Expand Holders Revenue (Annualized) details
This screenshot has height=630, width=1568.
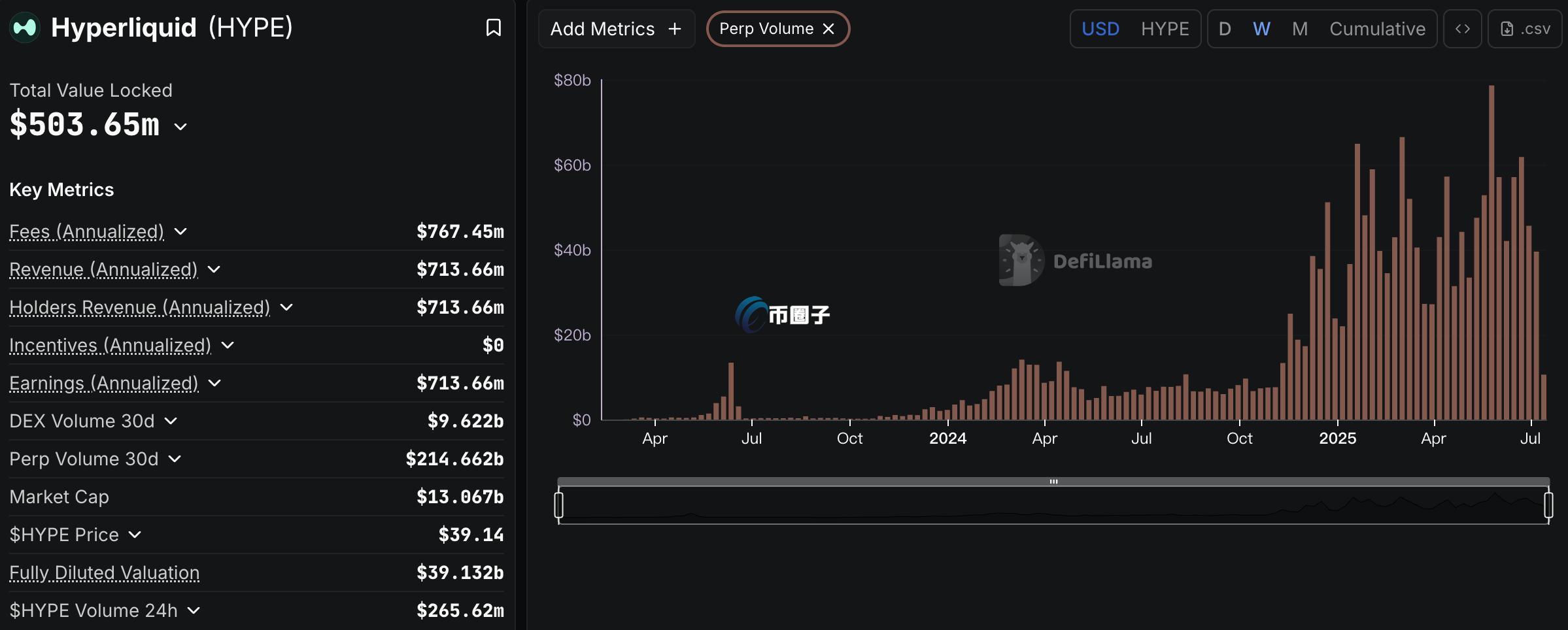pyautogui.click(x=286, y=307)
